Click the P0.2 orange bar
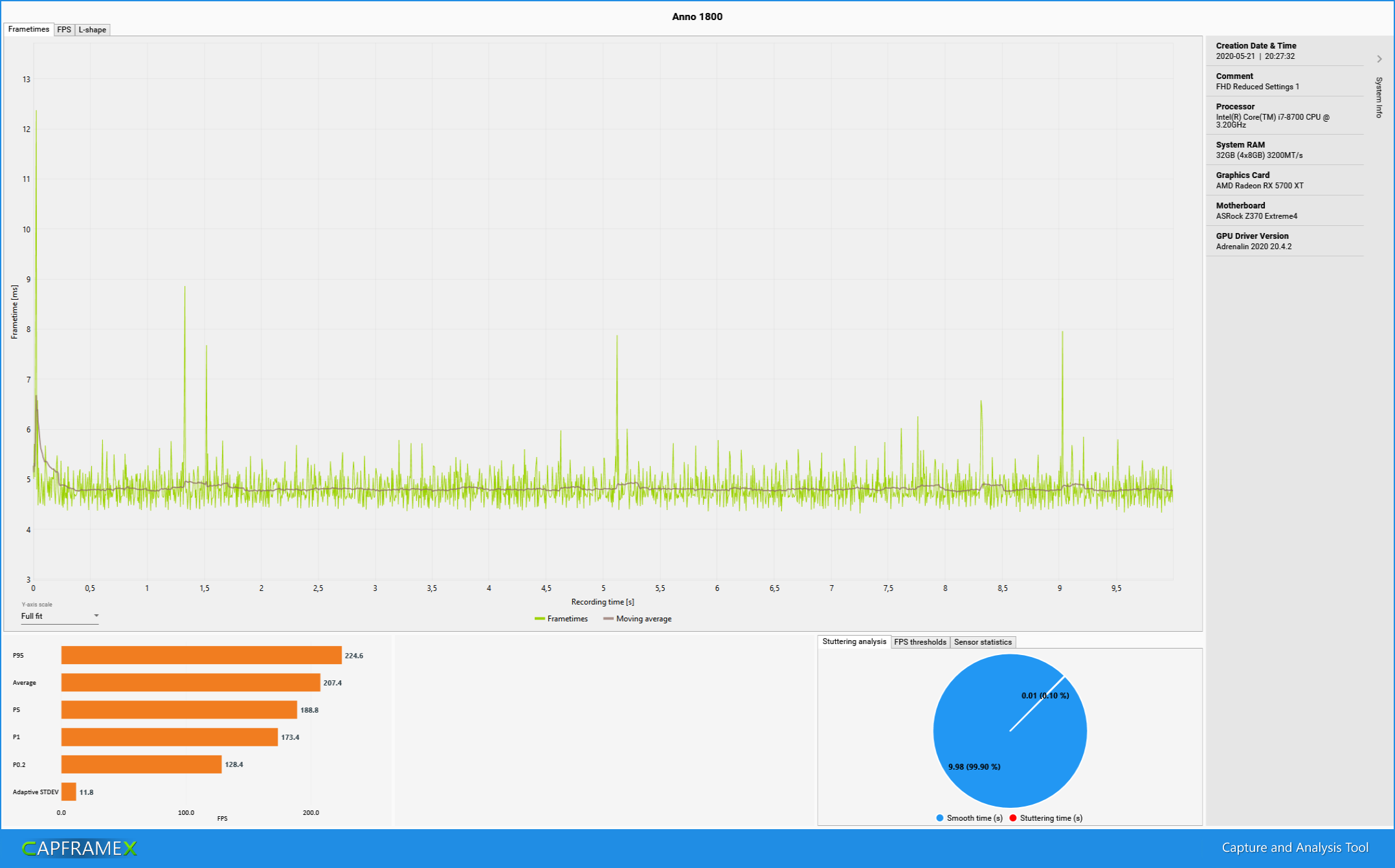The image size is (1395, 868). pyautogui.click(x=141, y=764)
